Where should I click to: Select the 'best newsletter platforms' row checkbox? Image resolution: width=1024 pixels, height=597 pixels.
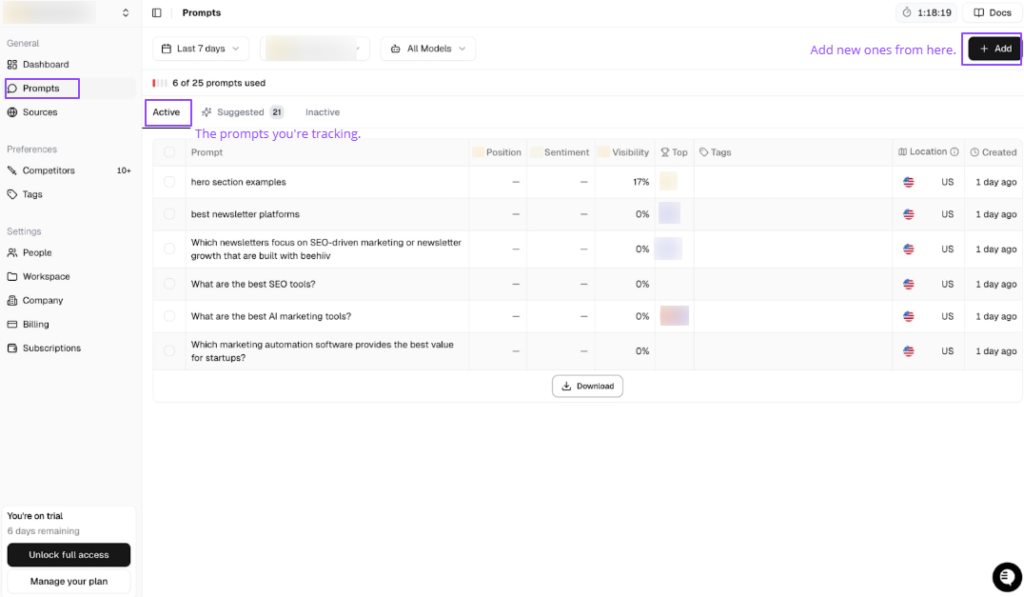(169, 214)
